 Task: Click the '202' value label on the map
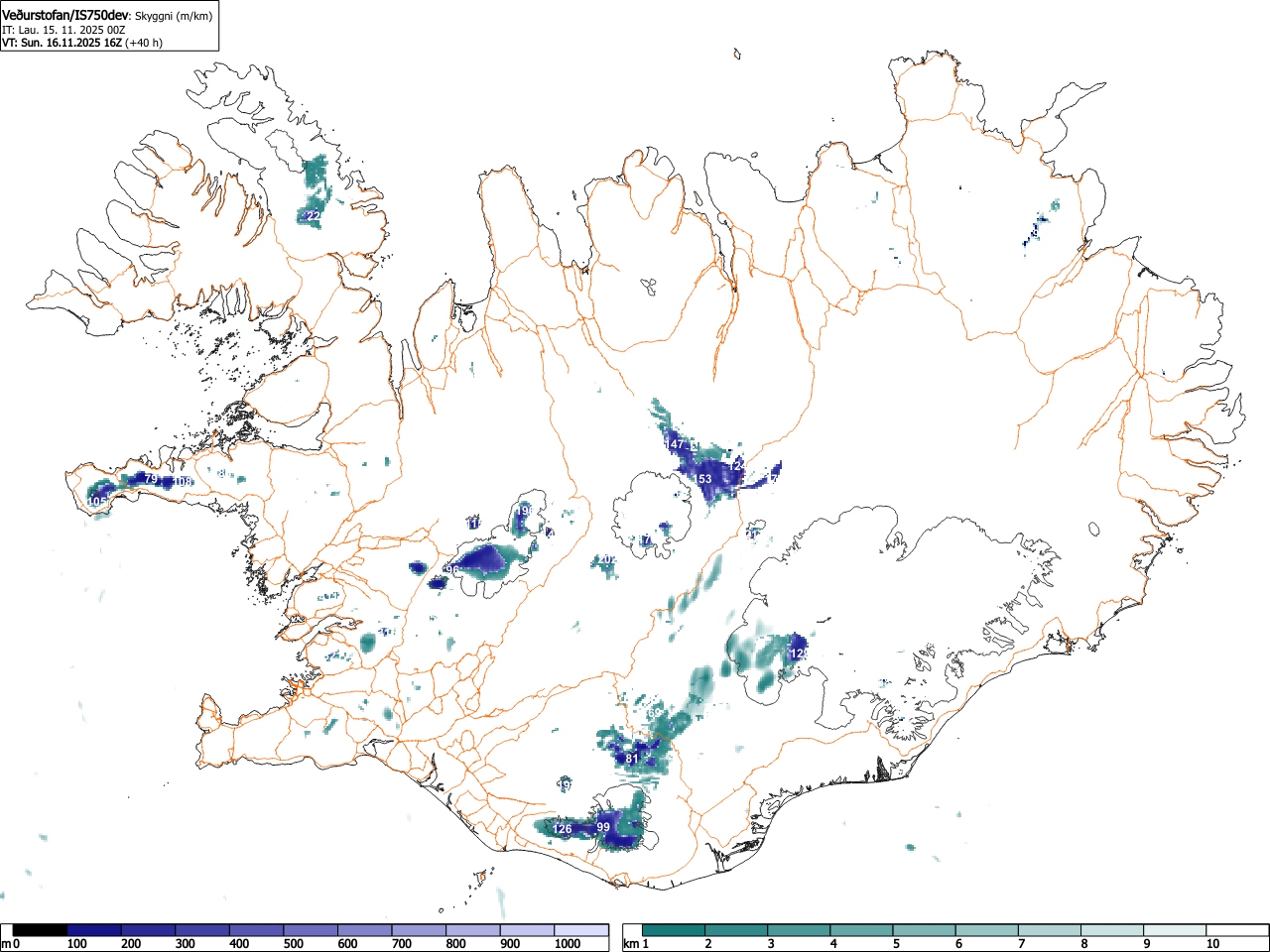(607, 559)
